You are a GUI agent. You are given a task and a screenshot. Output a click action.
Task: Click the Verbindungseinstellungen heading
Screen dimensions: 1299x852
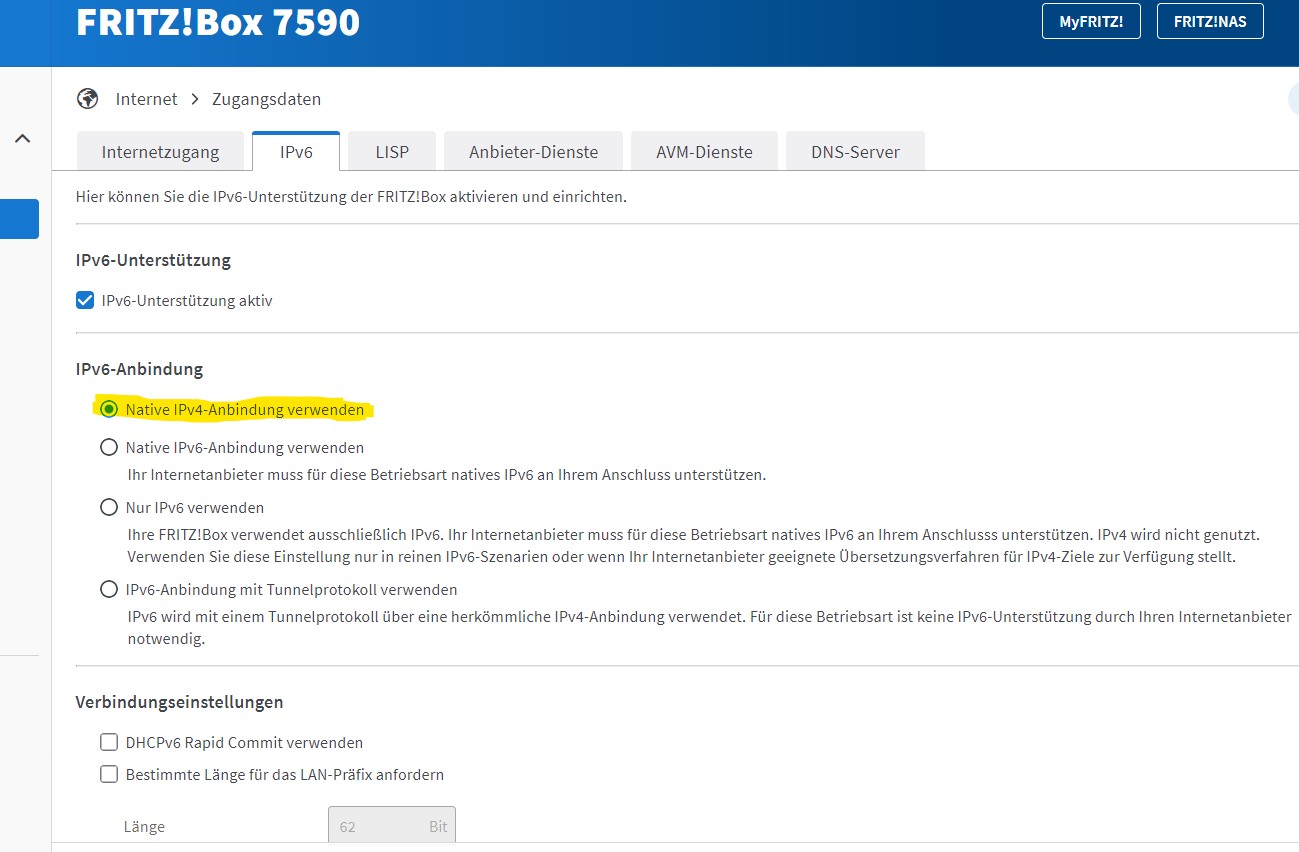[180, 702]
